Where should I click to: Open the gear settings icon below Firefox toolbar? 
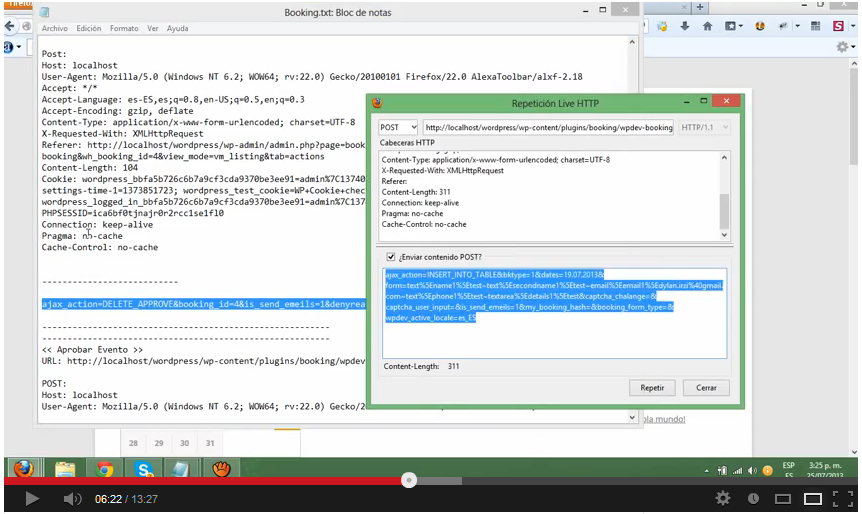(x=842, y=47)
